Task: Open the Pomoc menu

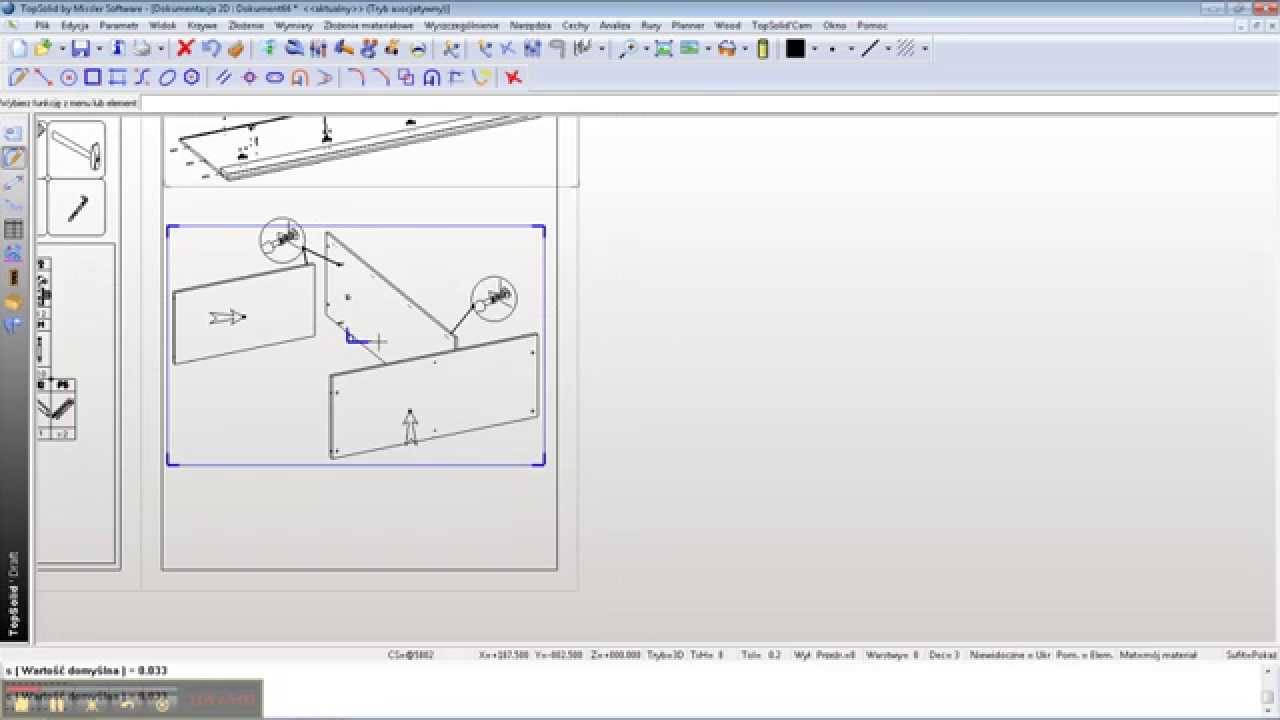Action: (x=872, y=25)
